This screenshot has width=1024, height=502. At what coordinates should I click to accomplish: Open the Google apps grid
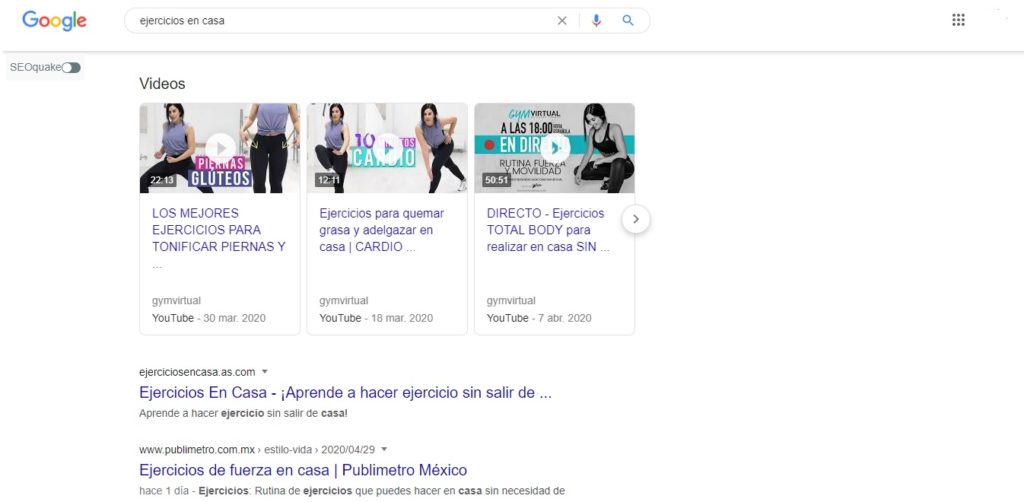(958, 21)
